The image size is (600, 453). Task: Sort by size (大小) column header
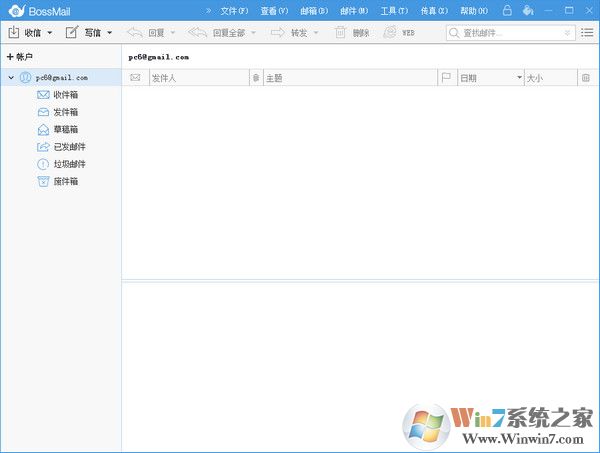pos(551,78)
